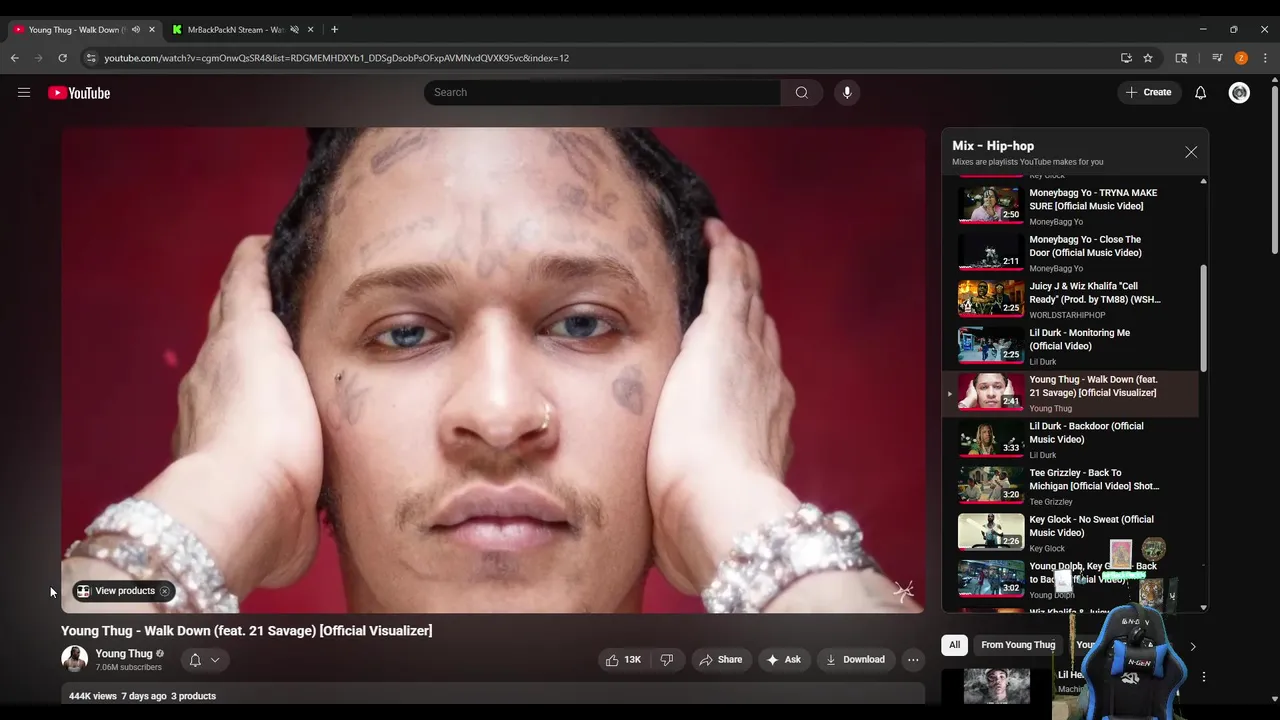This screenshot has height=720, width=1280.
Task: Open the account avatar menu
Action: coord(1239,92)
